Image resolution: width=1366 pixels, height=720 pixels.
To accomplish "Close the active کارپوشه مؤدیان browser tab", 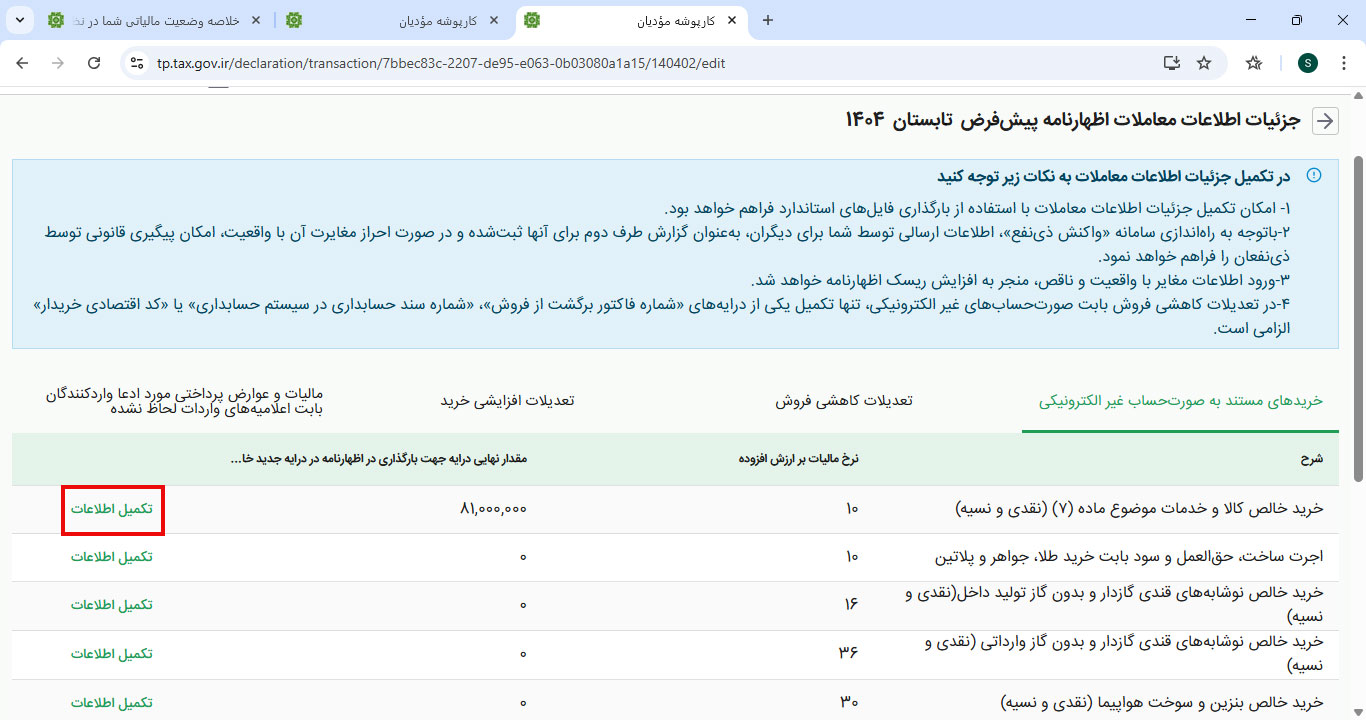I will [732, 20].
